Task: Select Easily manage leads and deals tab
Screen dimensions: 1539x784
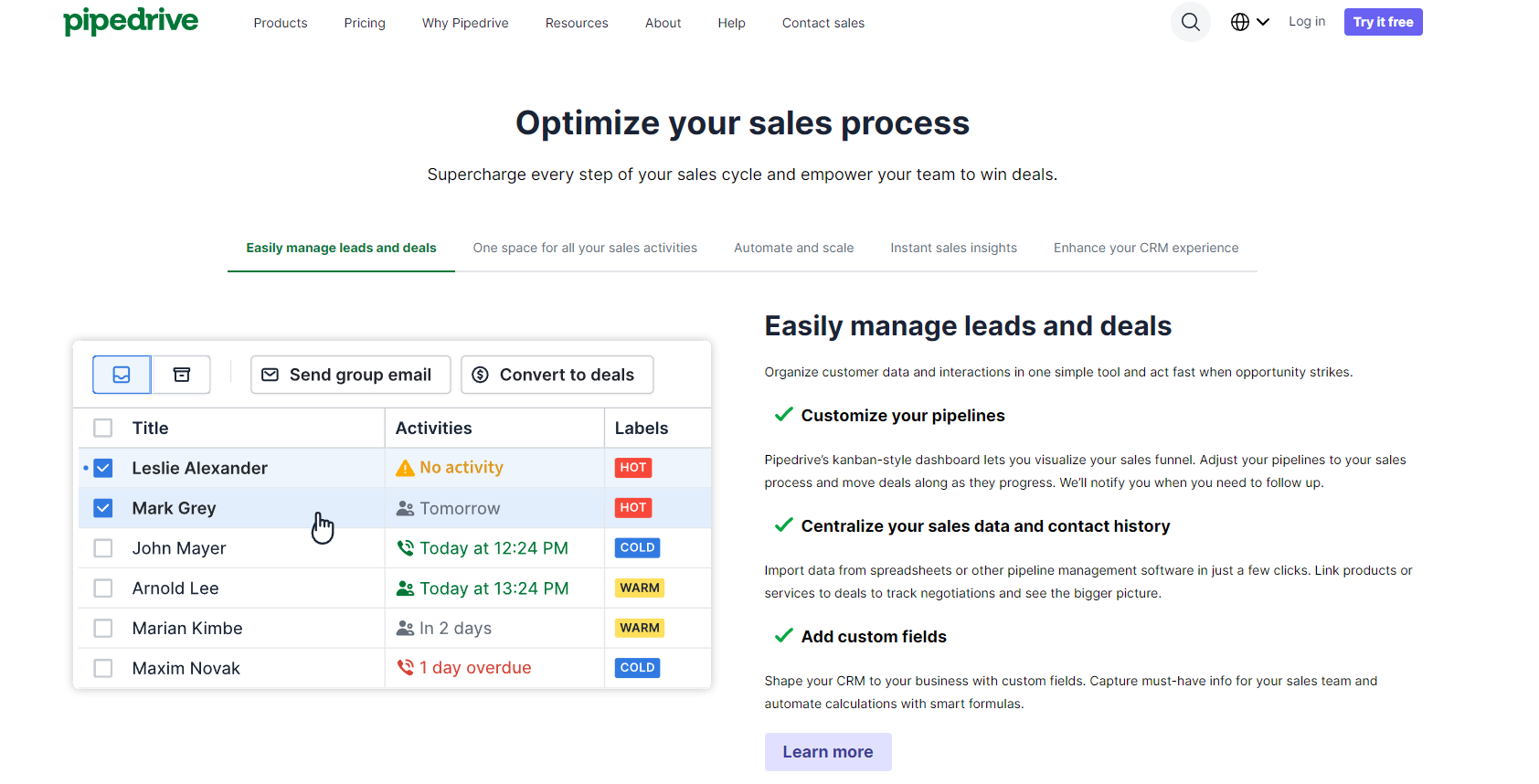Action: (341, 248)
